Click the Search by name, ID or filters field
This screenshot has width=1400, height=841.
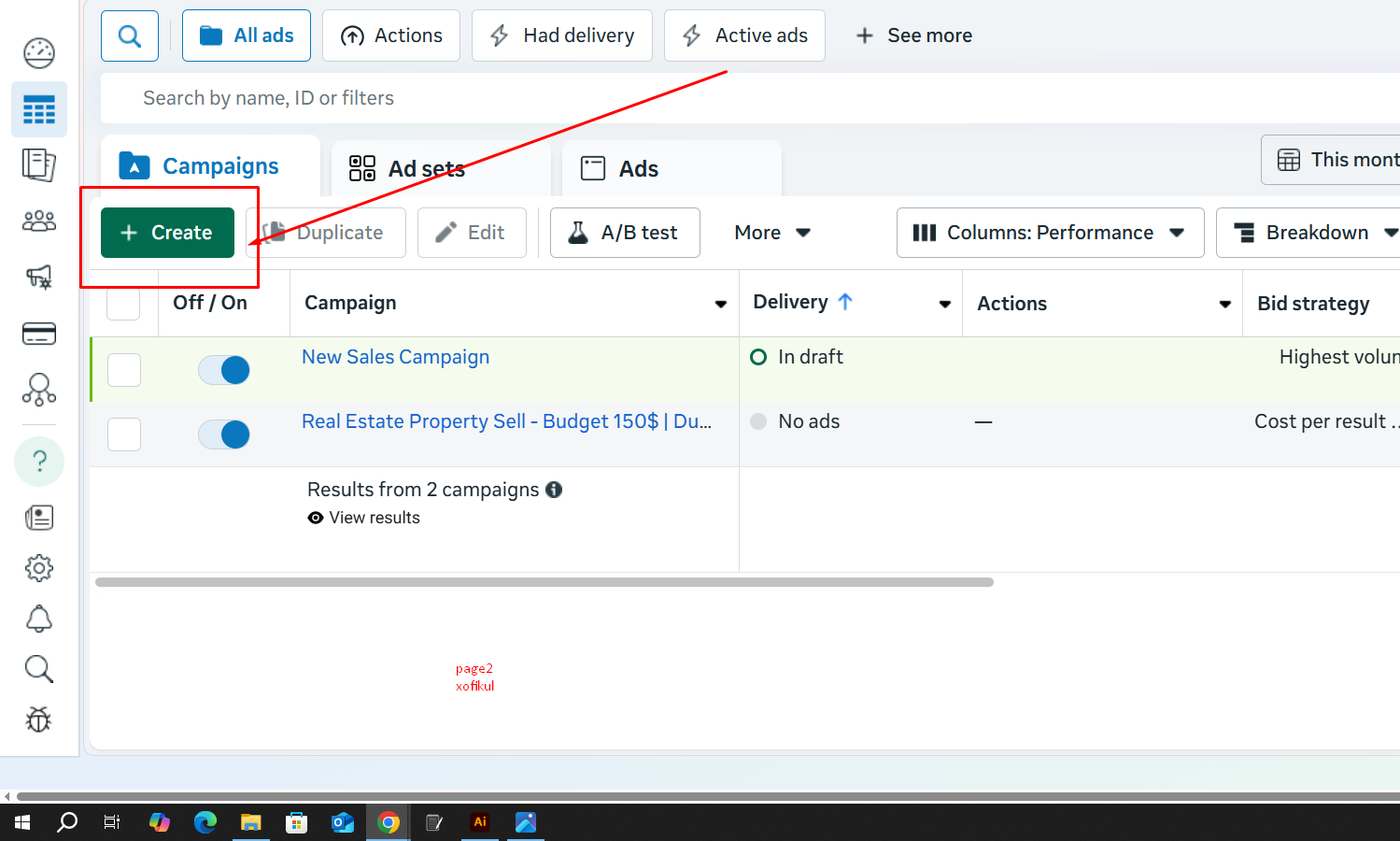[x=560, y=98]
